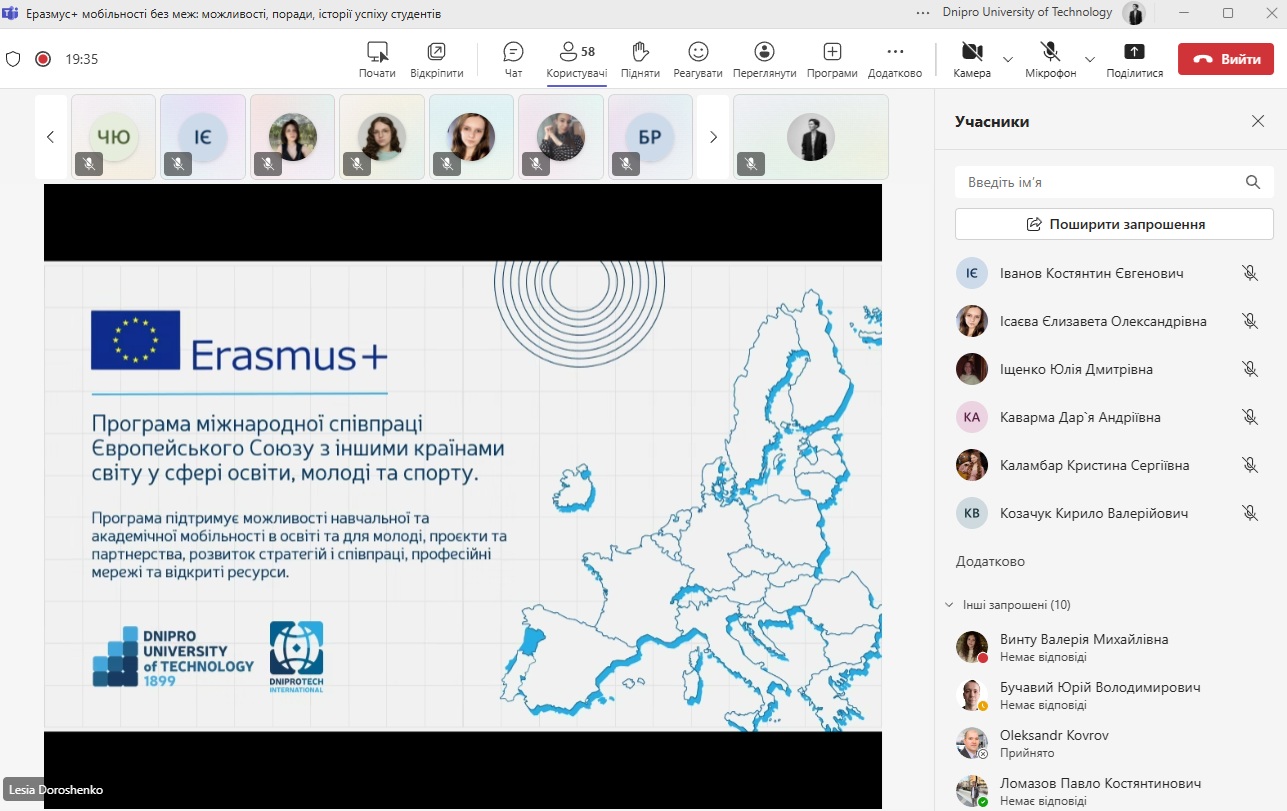This screenshot has height=811, width=1287.
Task: Click the Відкріпити unpin icon
Action: pos(436,59)
